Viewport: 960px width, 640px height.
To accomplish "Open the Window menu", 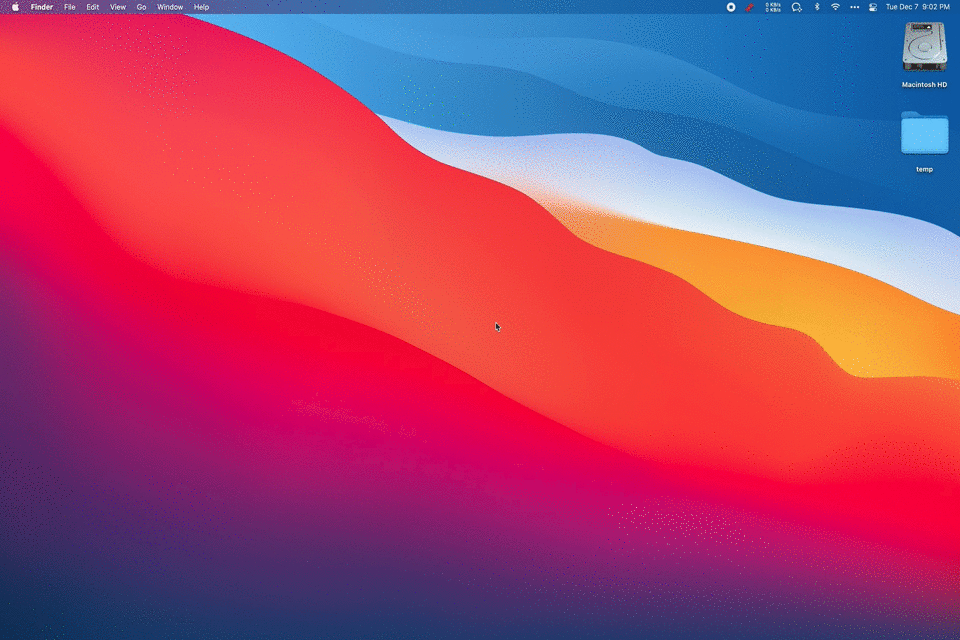I will [170, 7].
